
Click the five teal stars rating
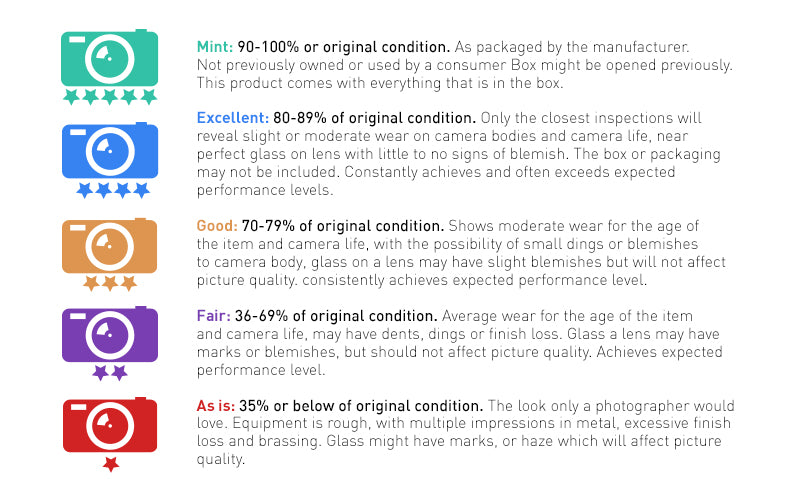(x=109, y=96)
